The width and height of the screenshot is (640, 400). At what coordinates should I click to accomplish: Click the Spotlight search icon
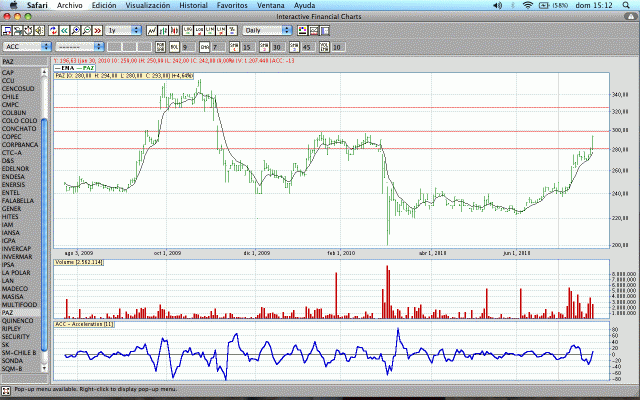pos(628,5)
